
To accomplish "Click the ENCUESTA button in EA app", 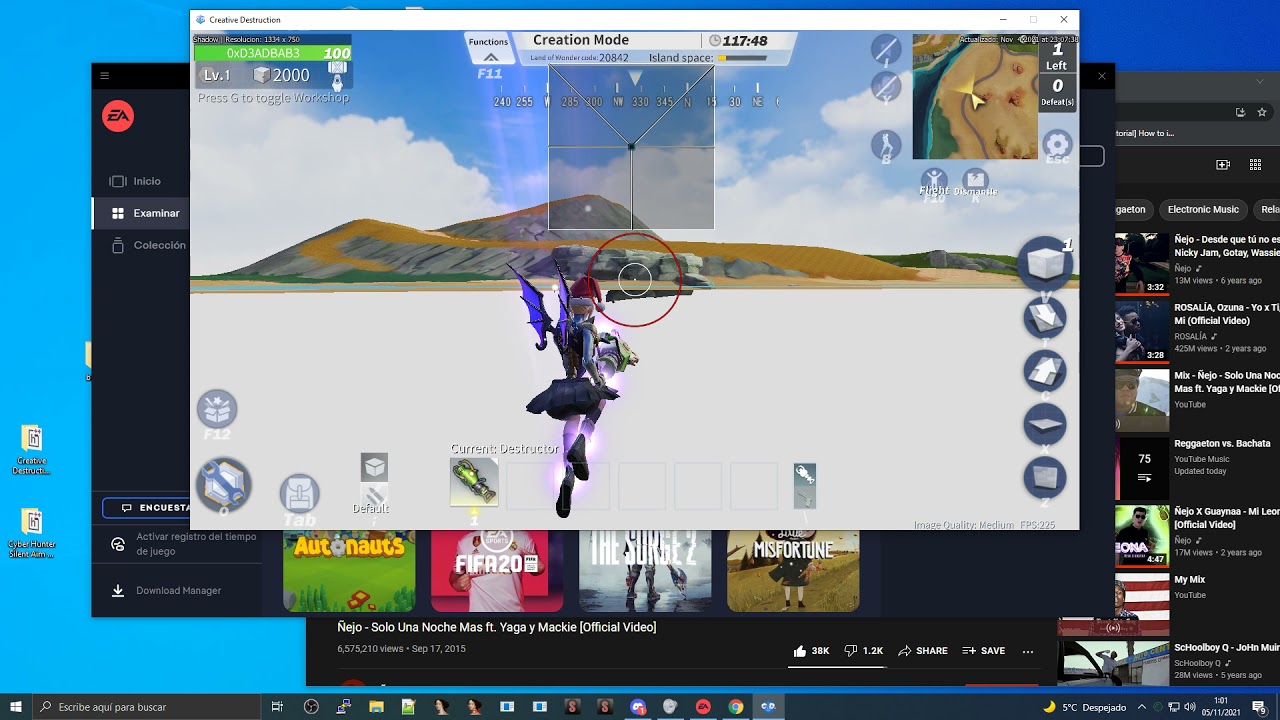I will click(x=147, y=508).
